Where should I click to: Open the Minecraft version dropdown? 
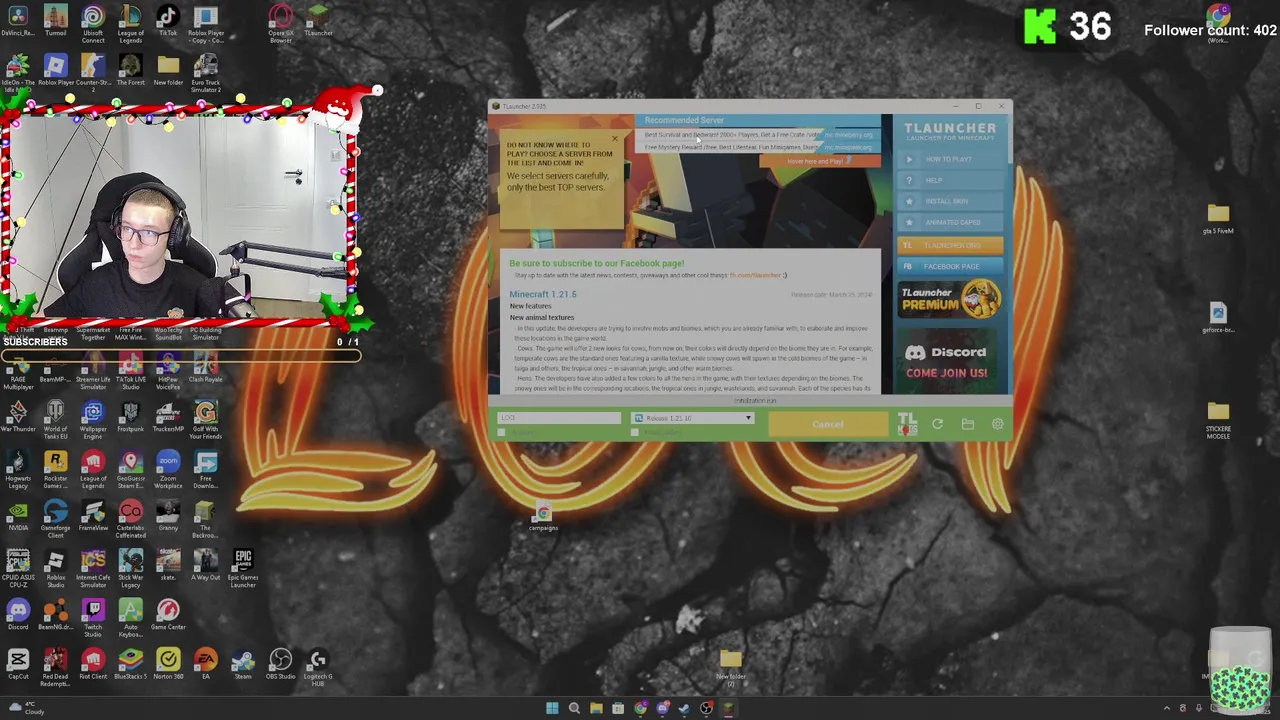tap(692, 418)
